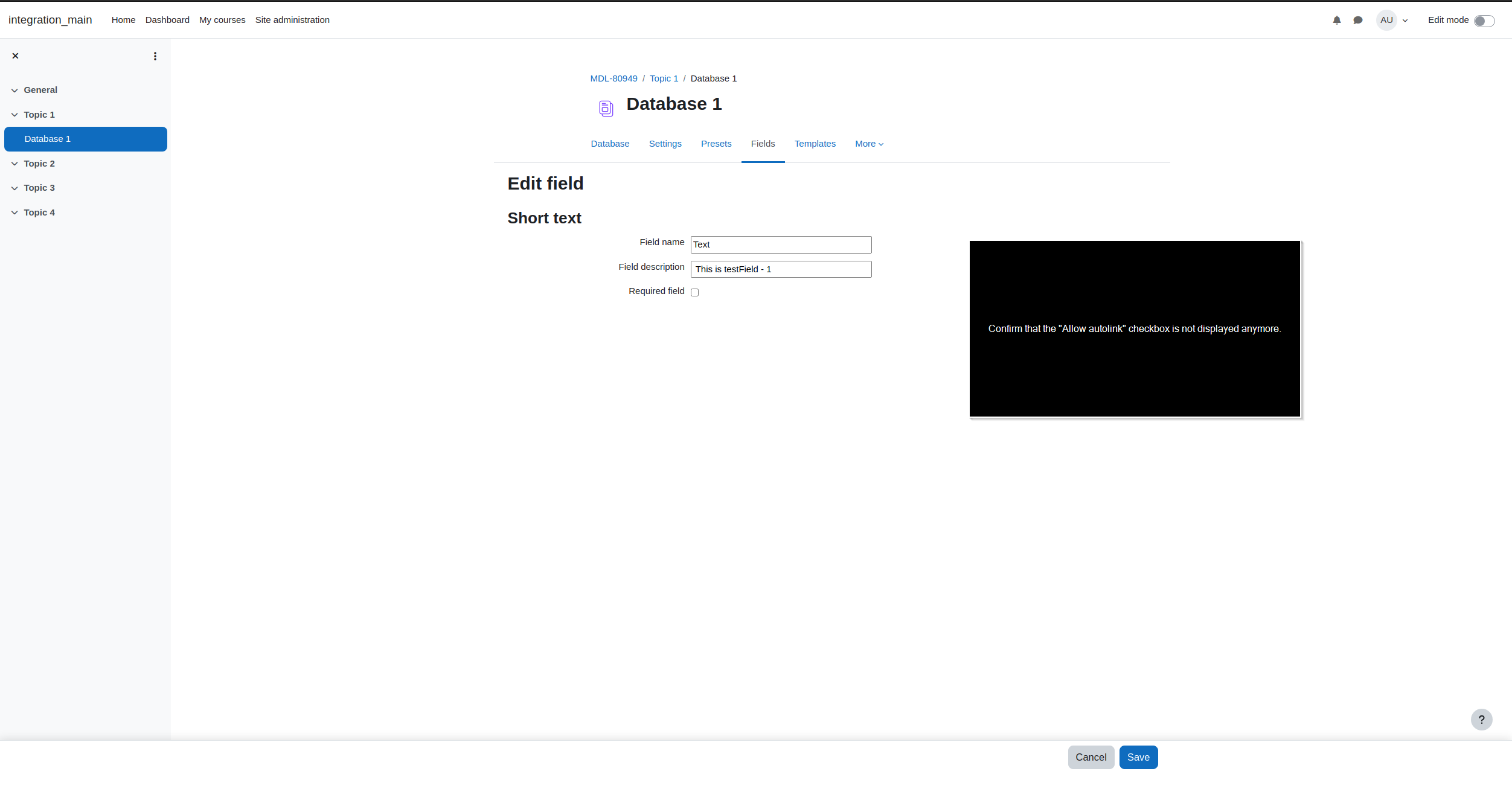Screen dimensions: 1512x786
Task: Click the Required field label
Action: pos(656,291)
